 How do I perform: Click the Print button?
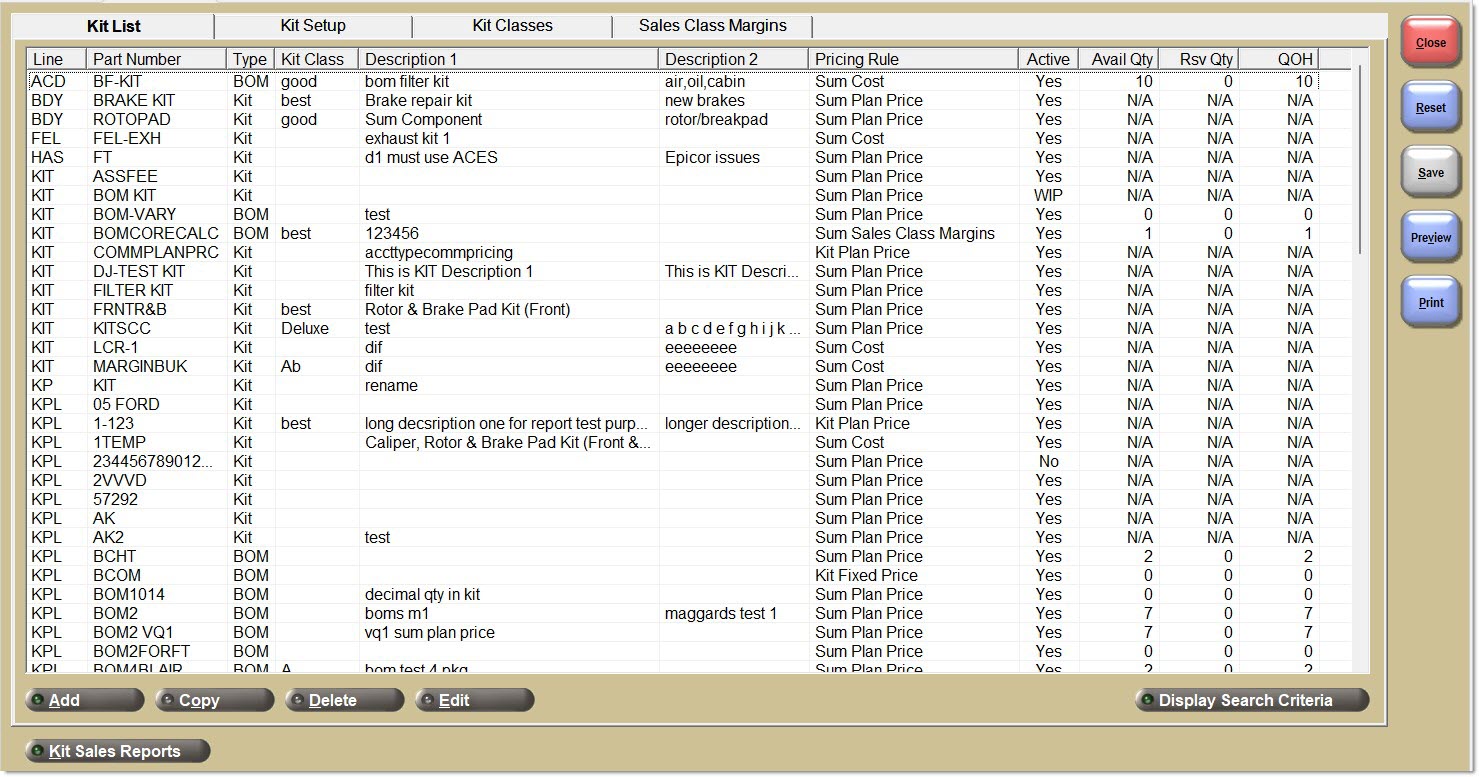1430,303
